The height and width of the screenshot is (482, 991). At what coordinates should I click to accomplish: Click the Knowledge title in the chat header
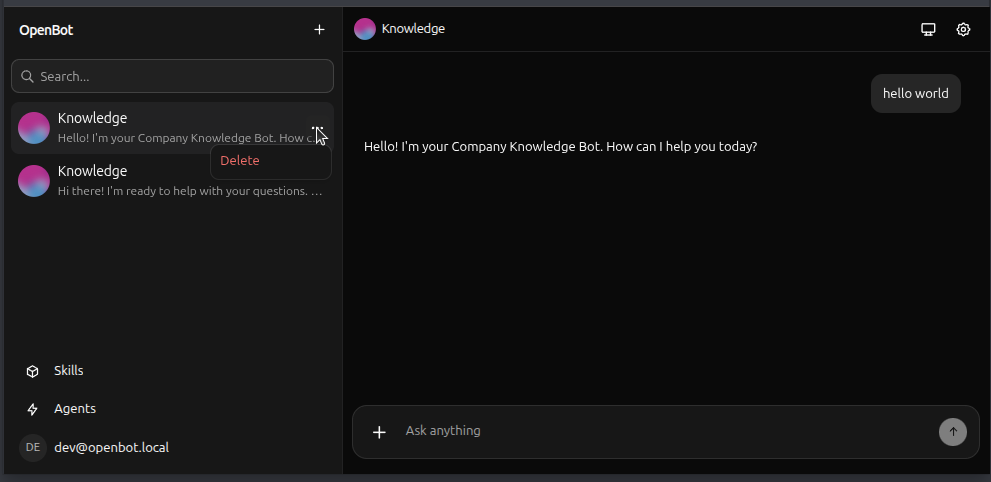413,29
